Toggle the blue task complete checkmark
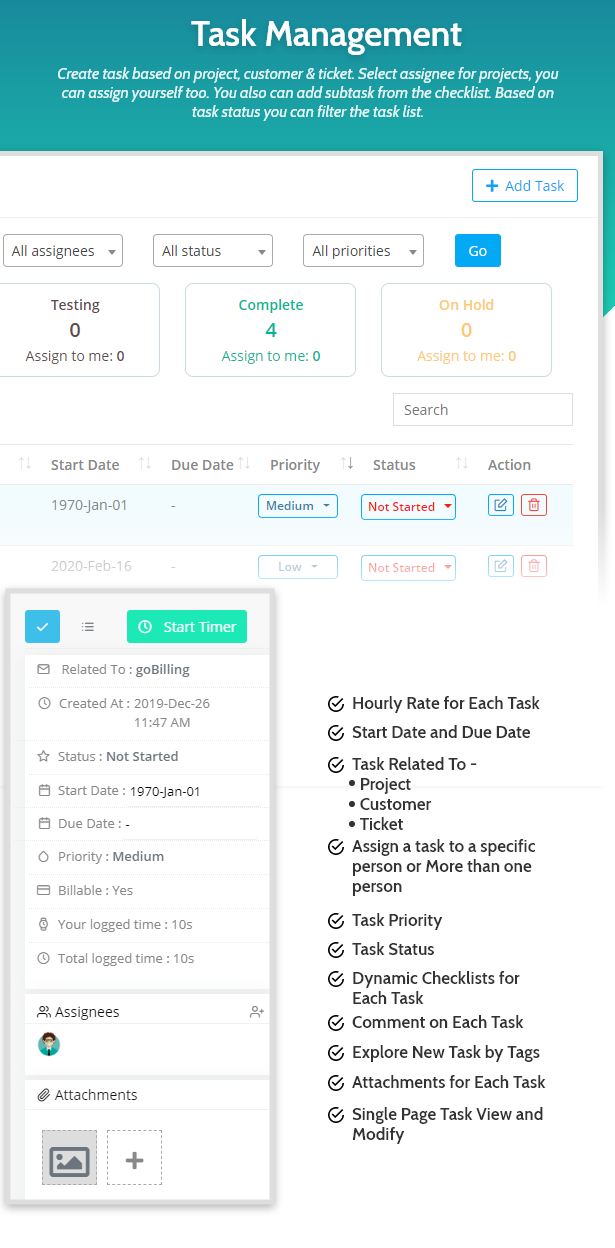 (42, 627)
